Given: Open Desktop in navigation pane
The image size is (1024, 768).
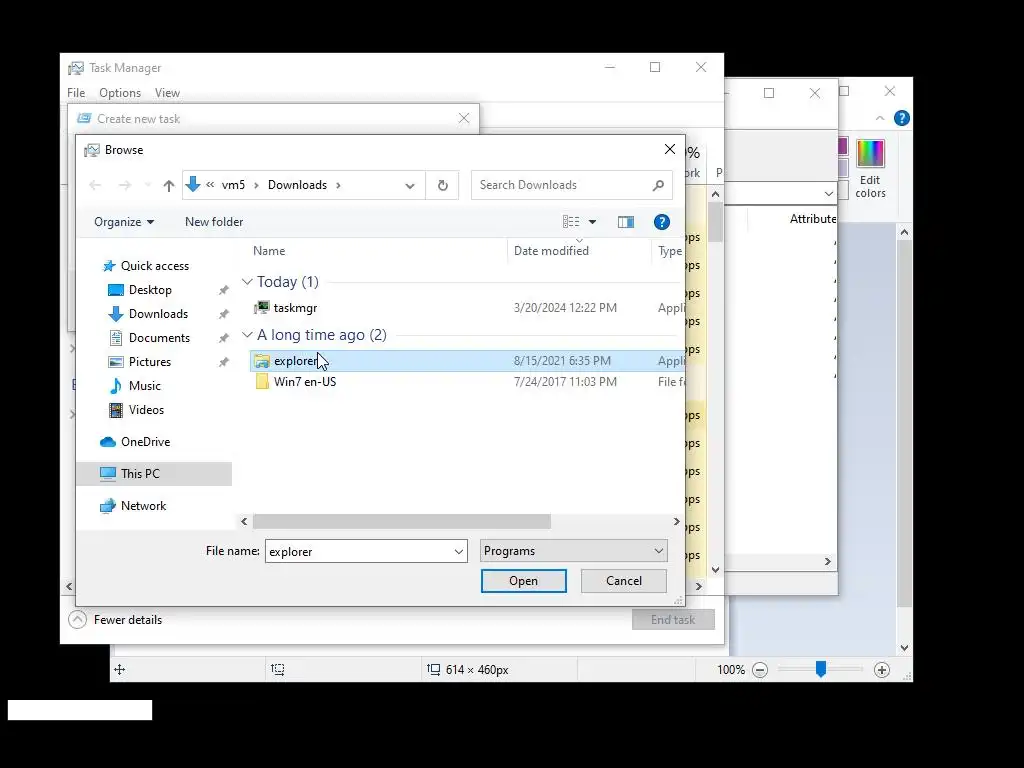Looking at the screenshot, I should [x=150, y=290].
